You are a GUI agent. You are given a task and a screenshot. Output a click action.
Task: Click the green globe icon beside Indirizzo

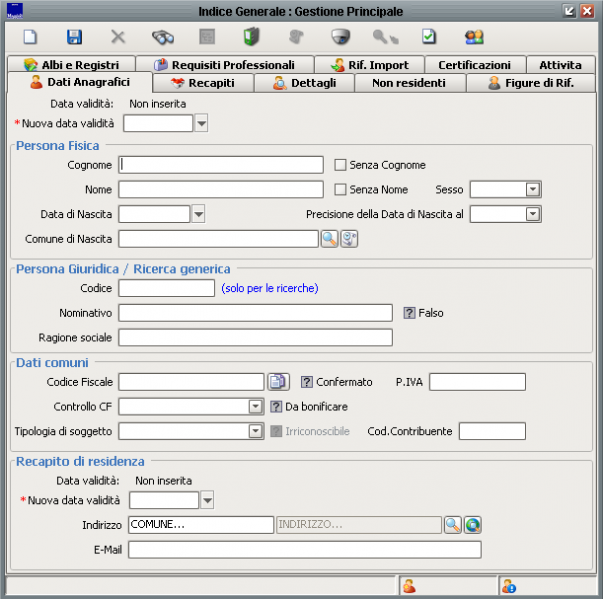[472, 524]
